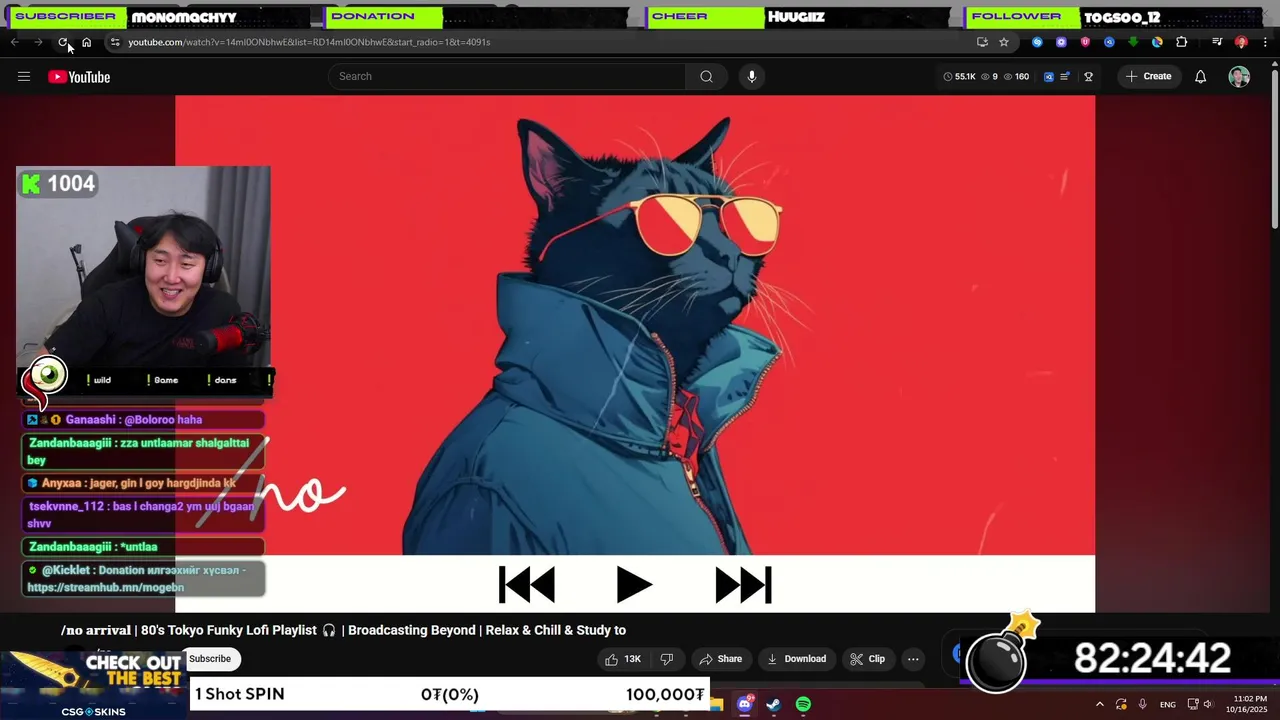Clip the video
The height and width of the screenshot is (720, 1280).
point(867,659)
